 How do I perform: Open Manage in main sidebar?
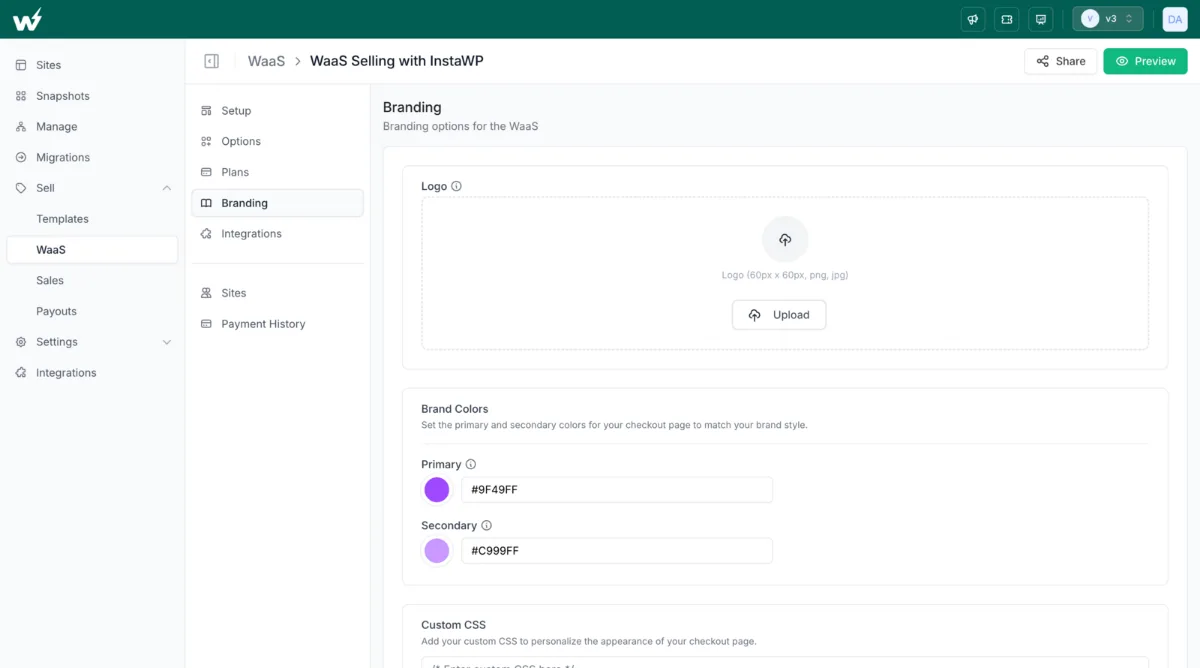click(56, 127)
